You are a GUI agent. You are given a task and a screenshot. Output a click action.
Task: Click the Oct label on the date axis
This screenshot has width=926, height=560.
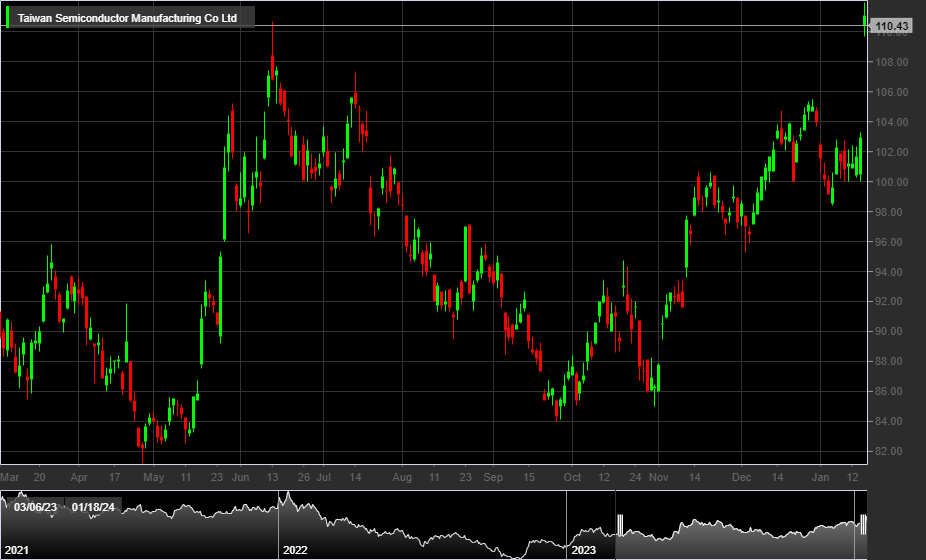572,477
